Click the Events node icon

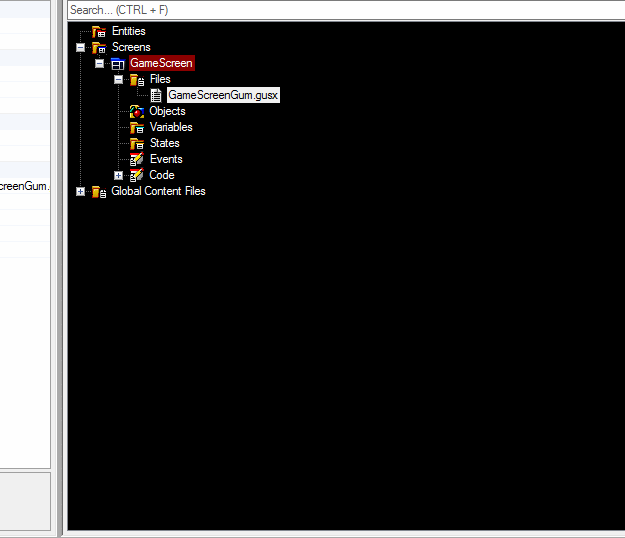click(136, 160)
